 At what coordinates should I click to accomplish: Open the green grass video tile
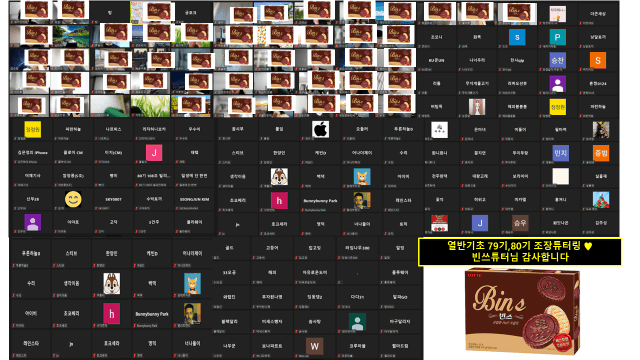151,106
